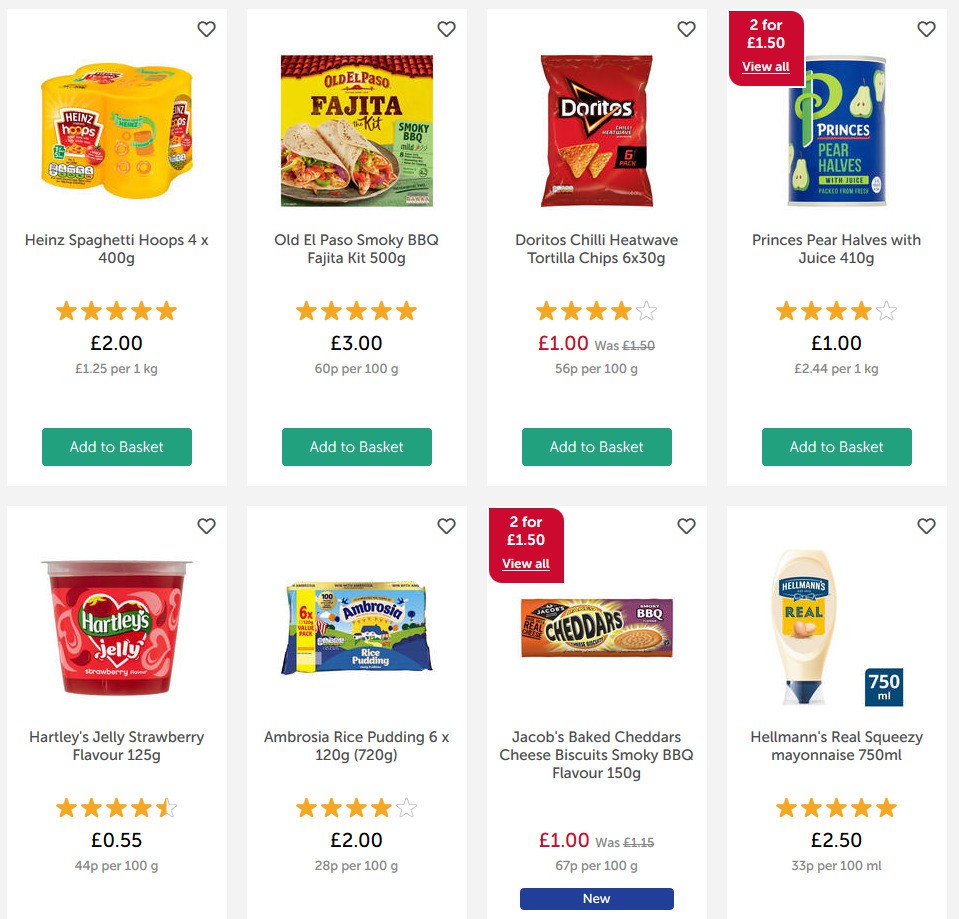Rate Old El Paso Fajita Kit by clicking its stars

coord(357,310)
